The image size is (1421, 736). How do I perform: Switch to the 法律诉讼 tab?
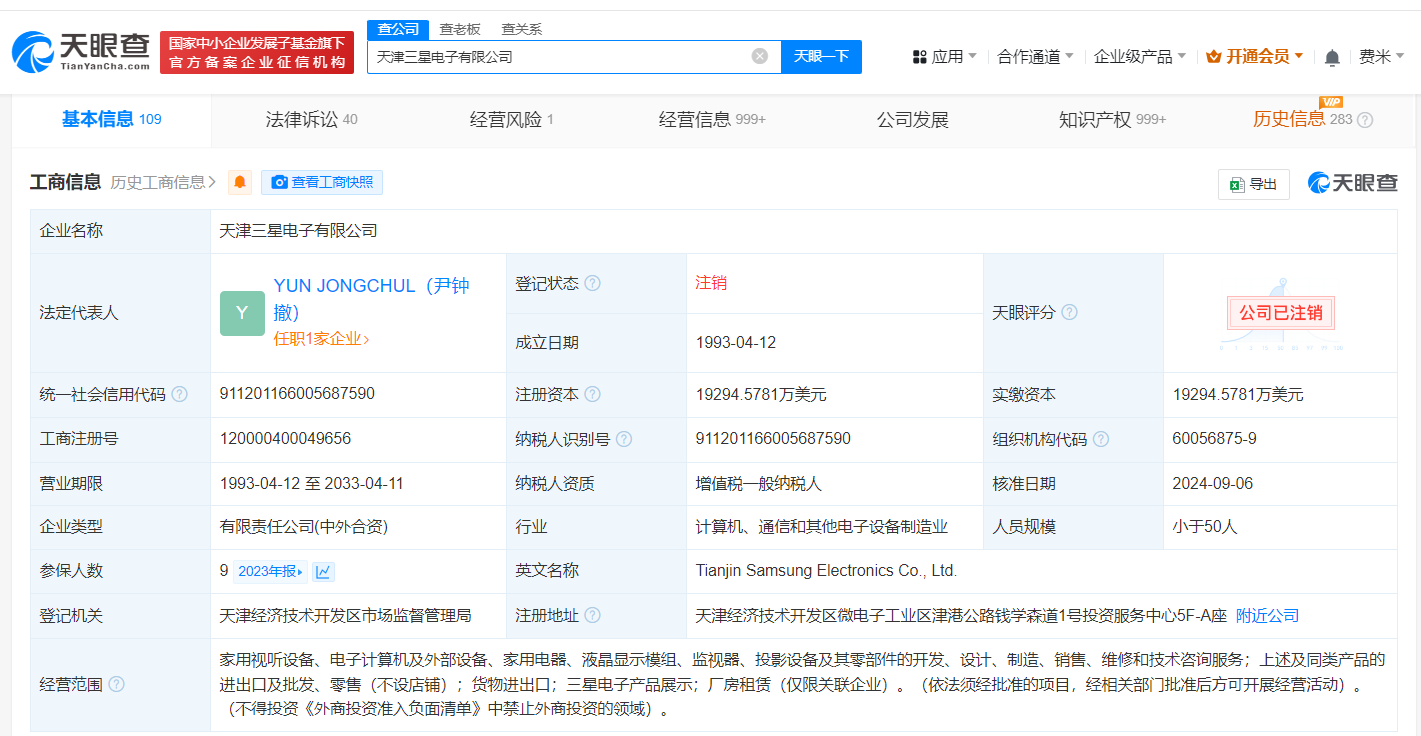pos(311,120)
